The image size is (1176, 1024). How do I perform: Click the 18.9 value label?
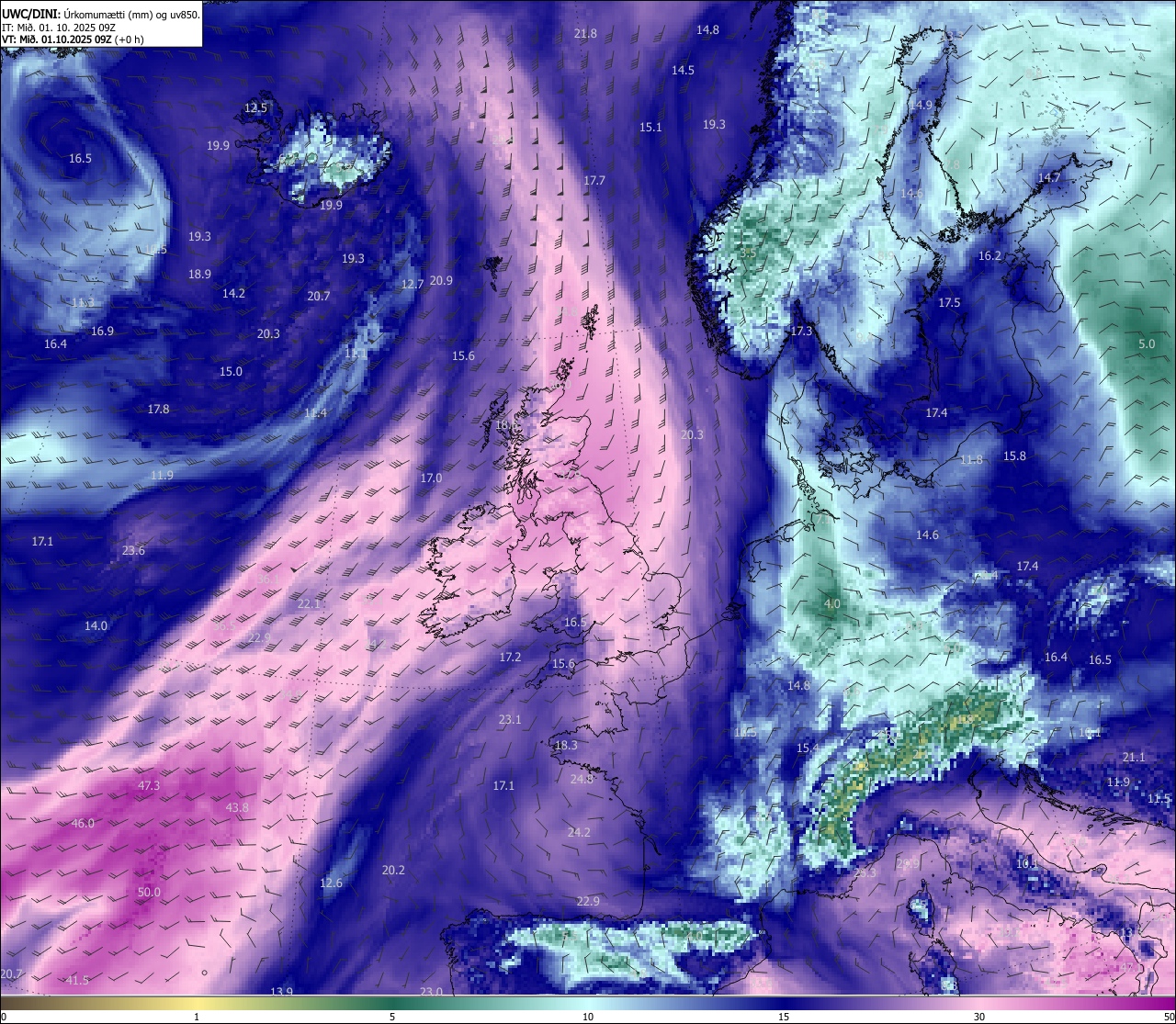[199, 275]
